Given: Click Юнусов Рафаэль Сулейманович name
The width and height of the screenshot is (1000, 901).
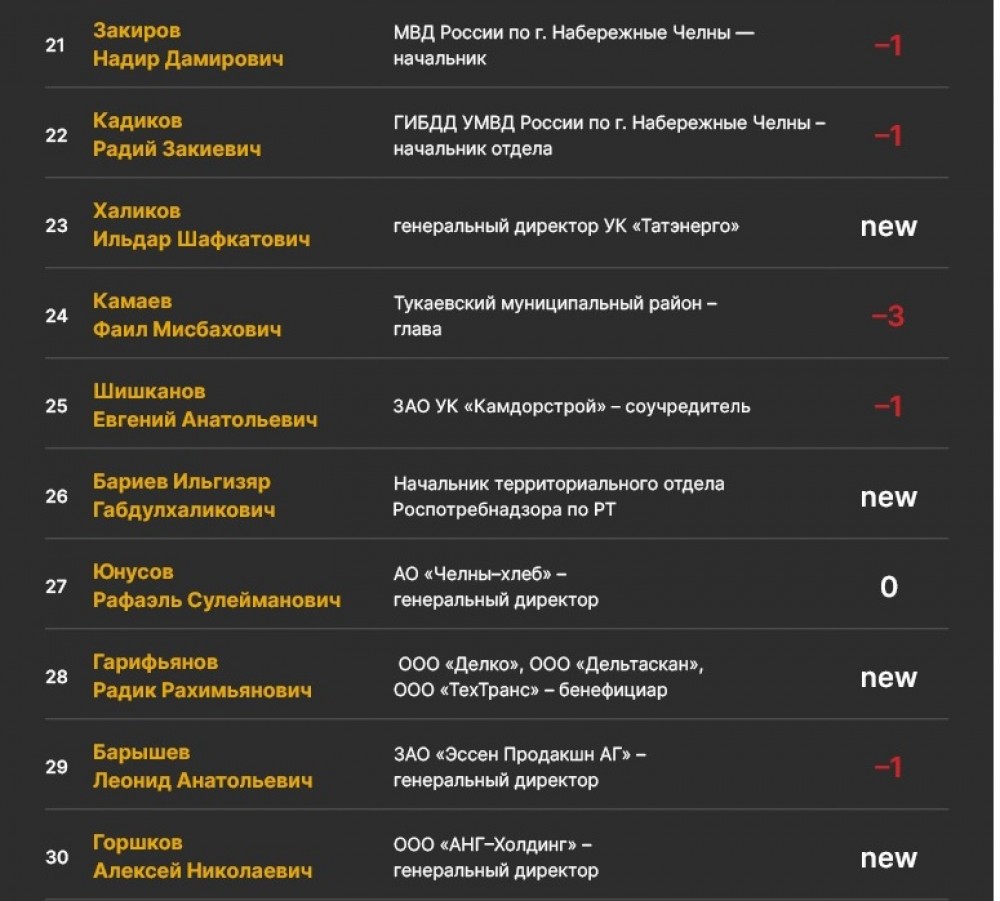Looking at the screenshot, I should tap(216, 586).
